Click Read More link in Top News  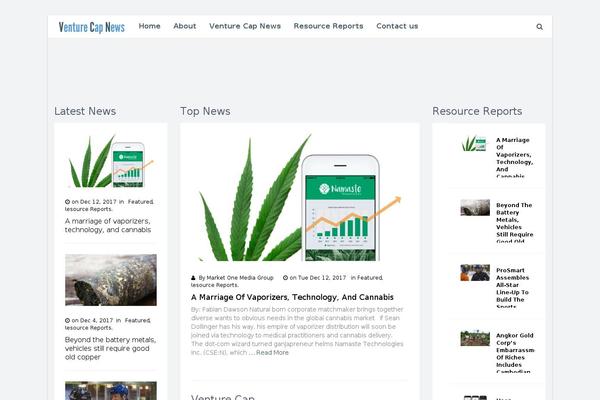(x=272, y=353)
